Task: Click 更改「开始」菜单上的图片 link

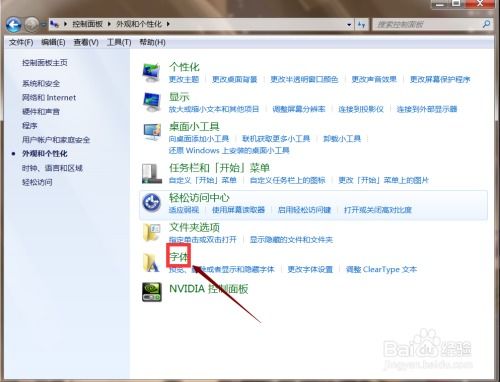Action: (x=384, y=180)
